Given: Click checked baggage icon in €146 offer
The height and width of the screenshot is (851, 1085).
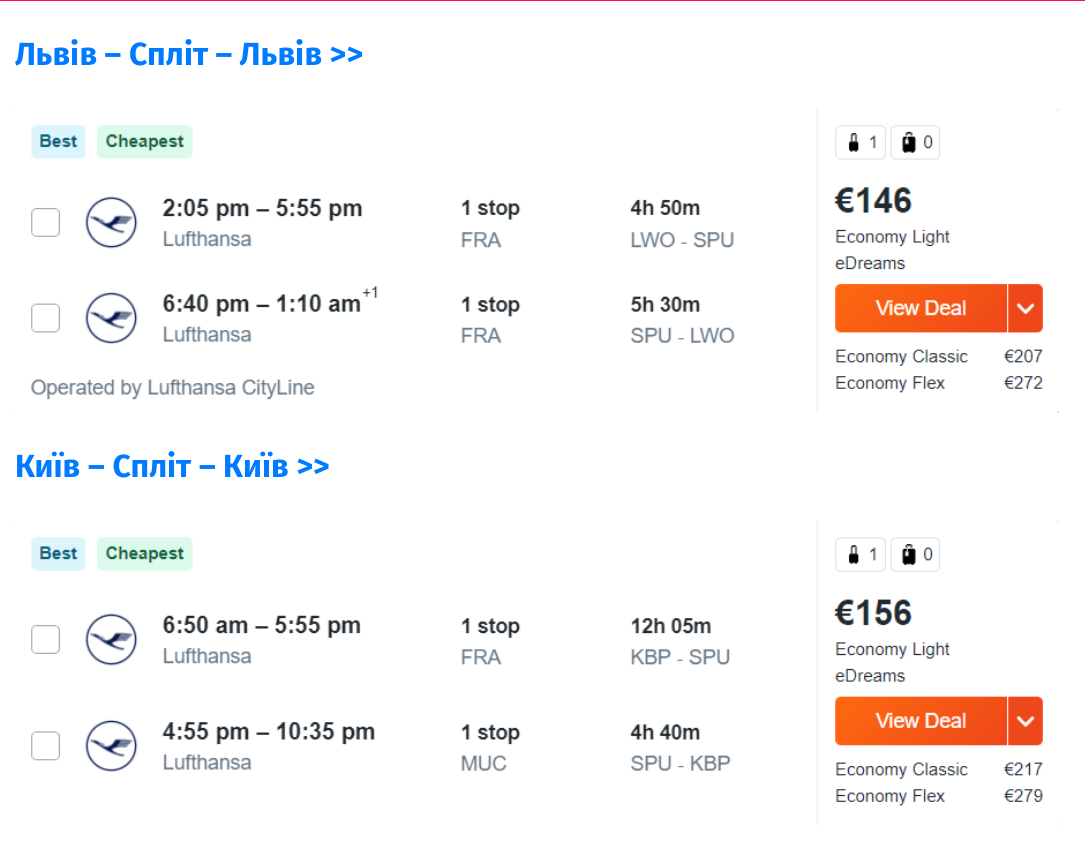Looking at the screenshot, I should coord(909,143).
